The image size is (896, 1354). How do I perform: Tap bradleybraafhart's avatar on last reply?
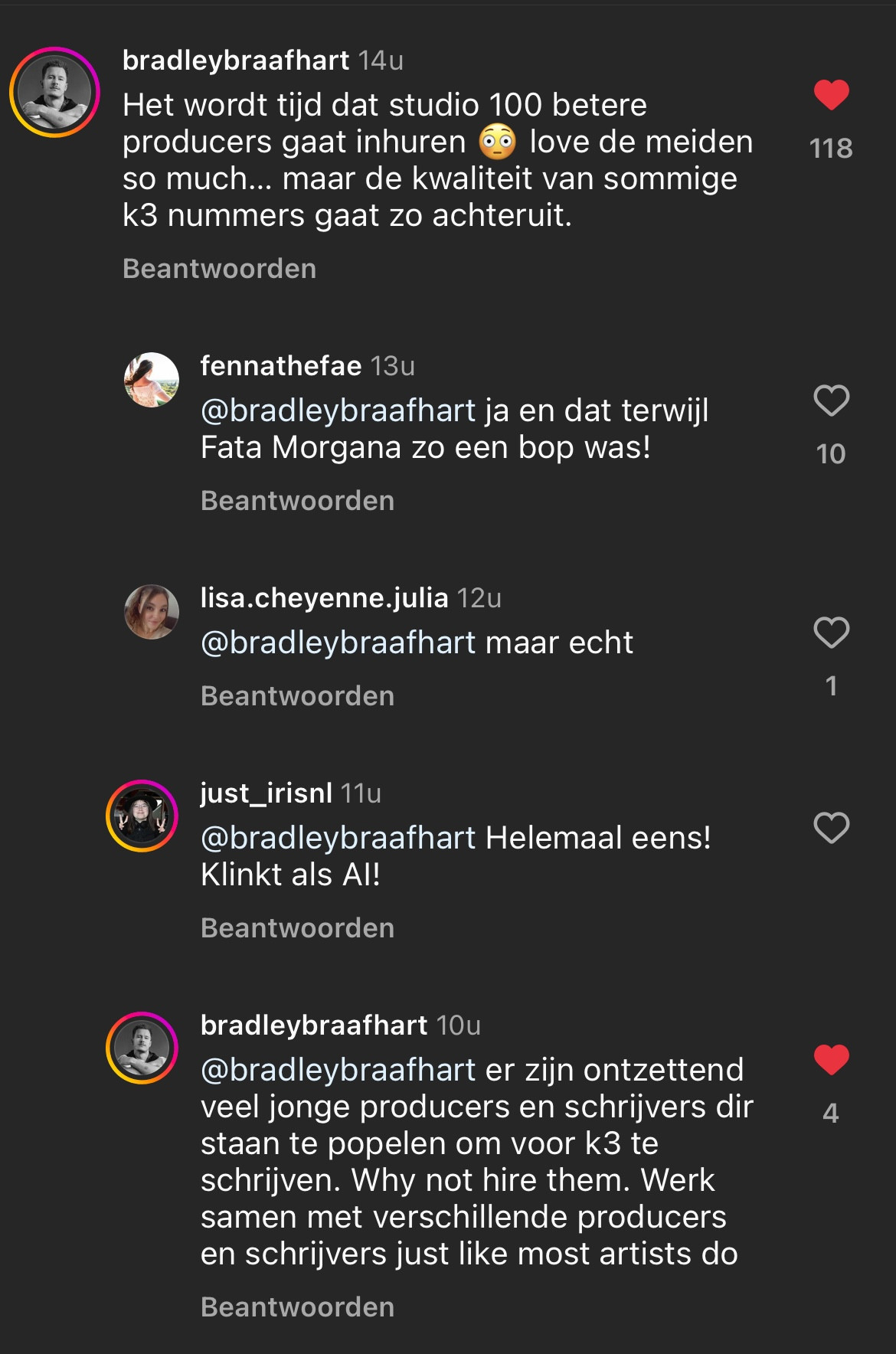tap(142, 1048)
